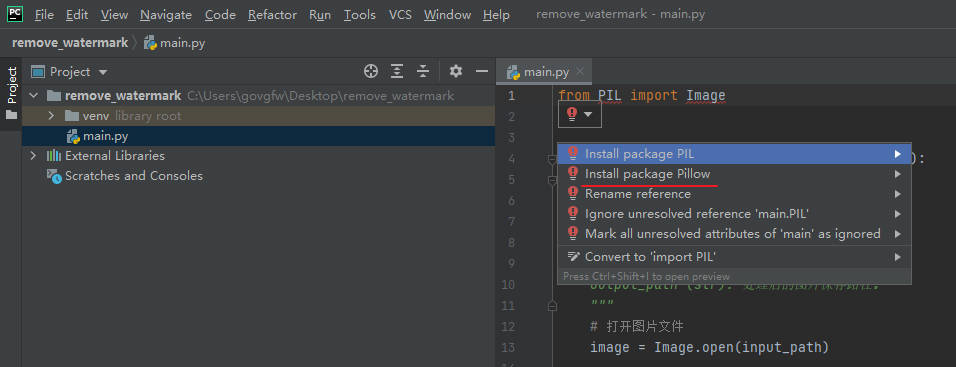The width and height of the screenshot is (956, 367).
Task: Click Expand All icon in Project panel
Action: [x=397, y=71]
